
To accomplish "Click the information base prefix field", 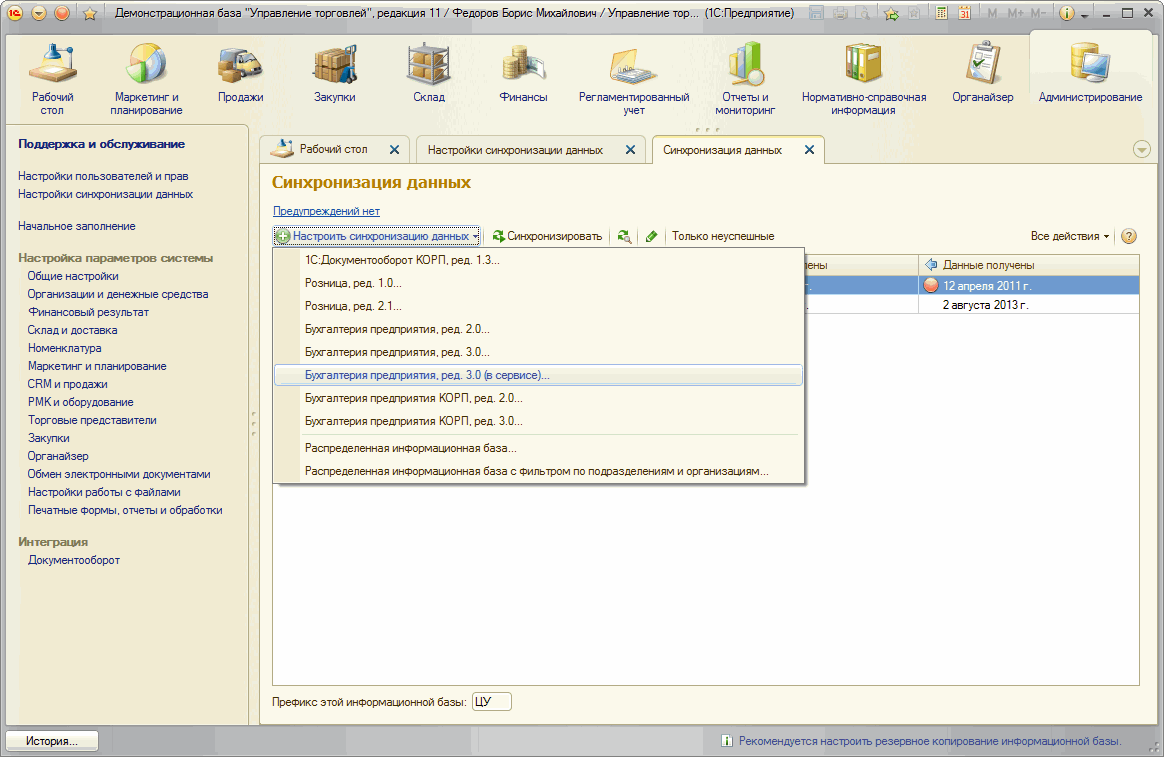I will click(x=491, y=702).
